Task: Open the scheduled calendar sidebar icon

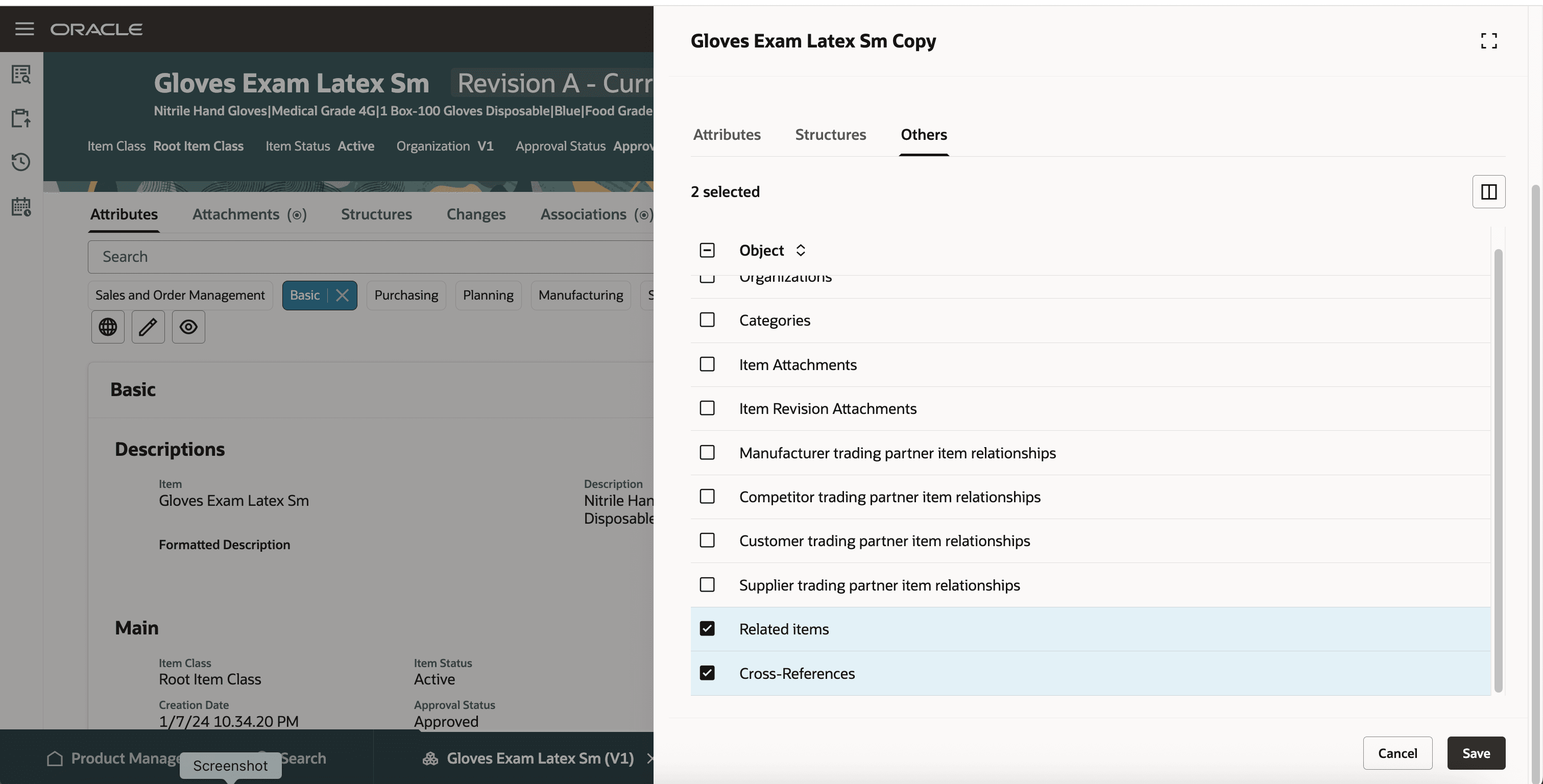Action: (x=21, y=207)
